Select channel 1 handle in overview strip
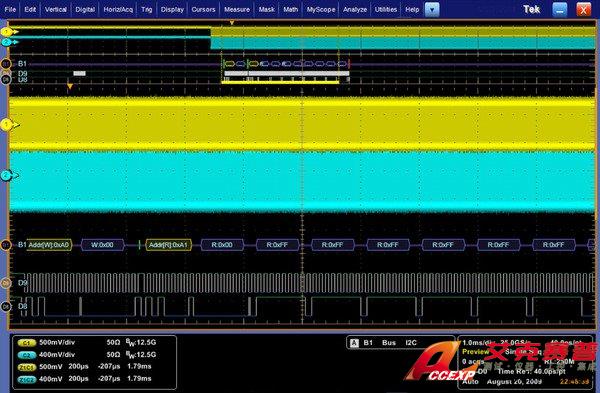The width and height of the screenshot is (600, 393). [x=7, y=32]
